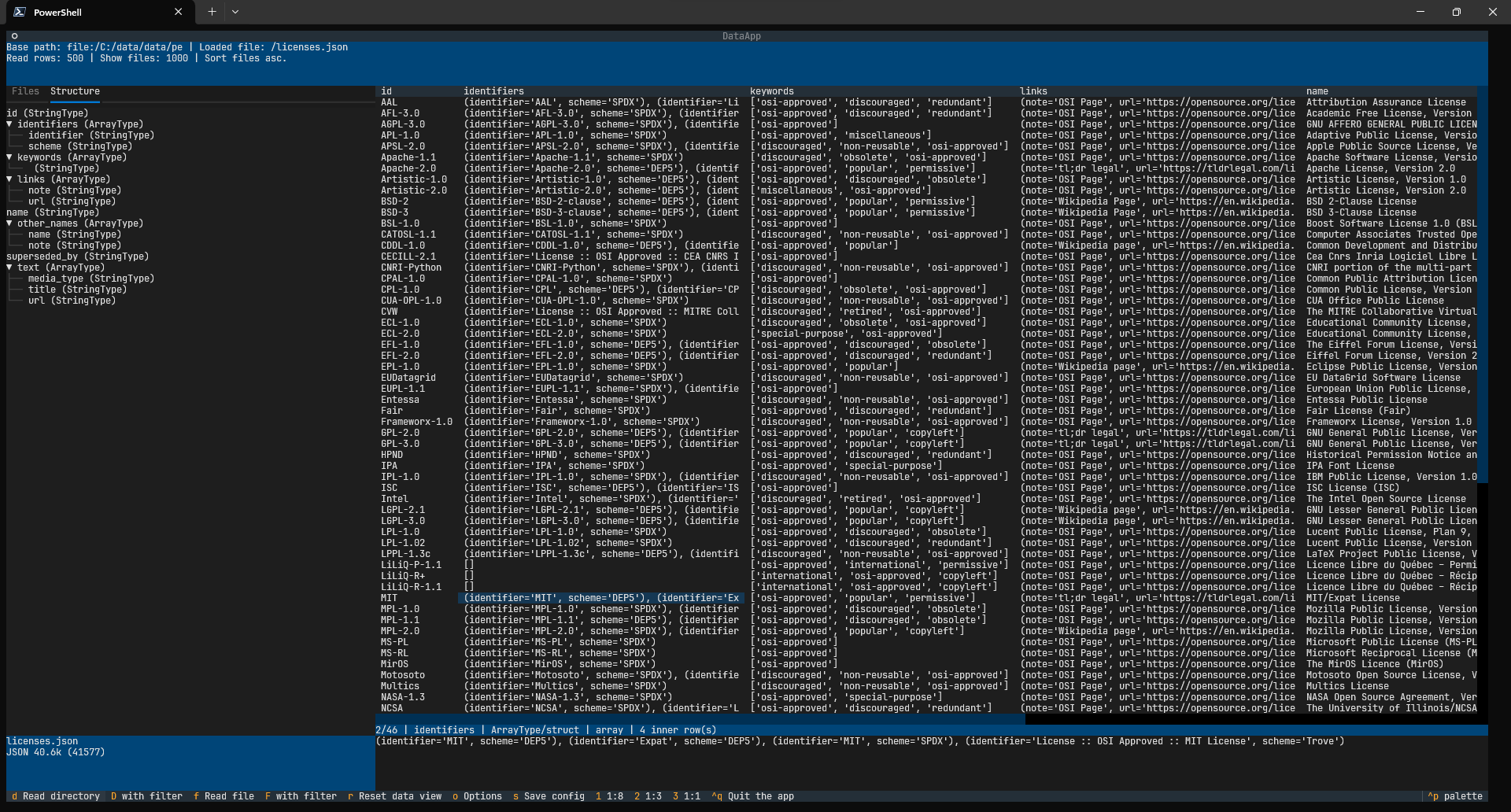The image size is (1511, 812).
Task: Switch to the 1:3 layout ratio
Action: point(648,796)
